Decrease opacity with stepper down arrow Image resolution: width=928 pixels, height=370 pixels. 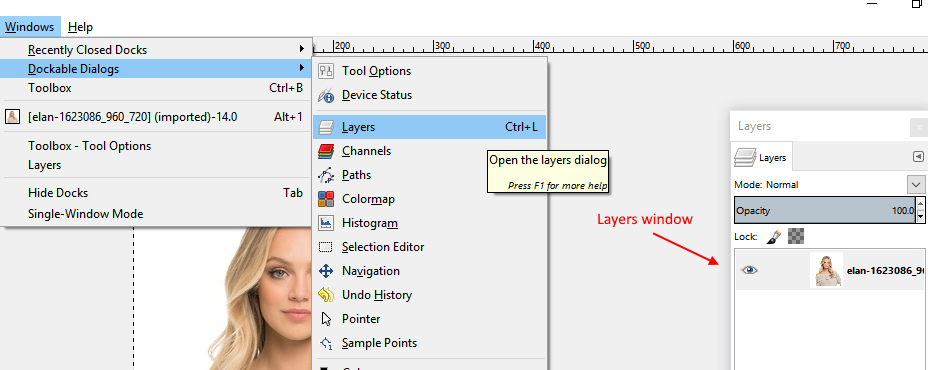point(920,217)
